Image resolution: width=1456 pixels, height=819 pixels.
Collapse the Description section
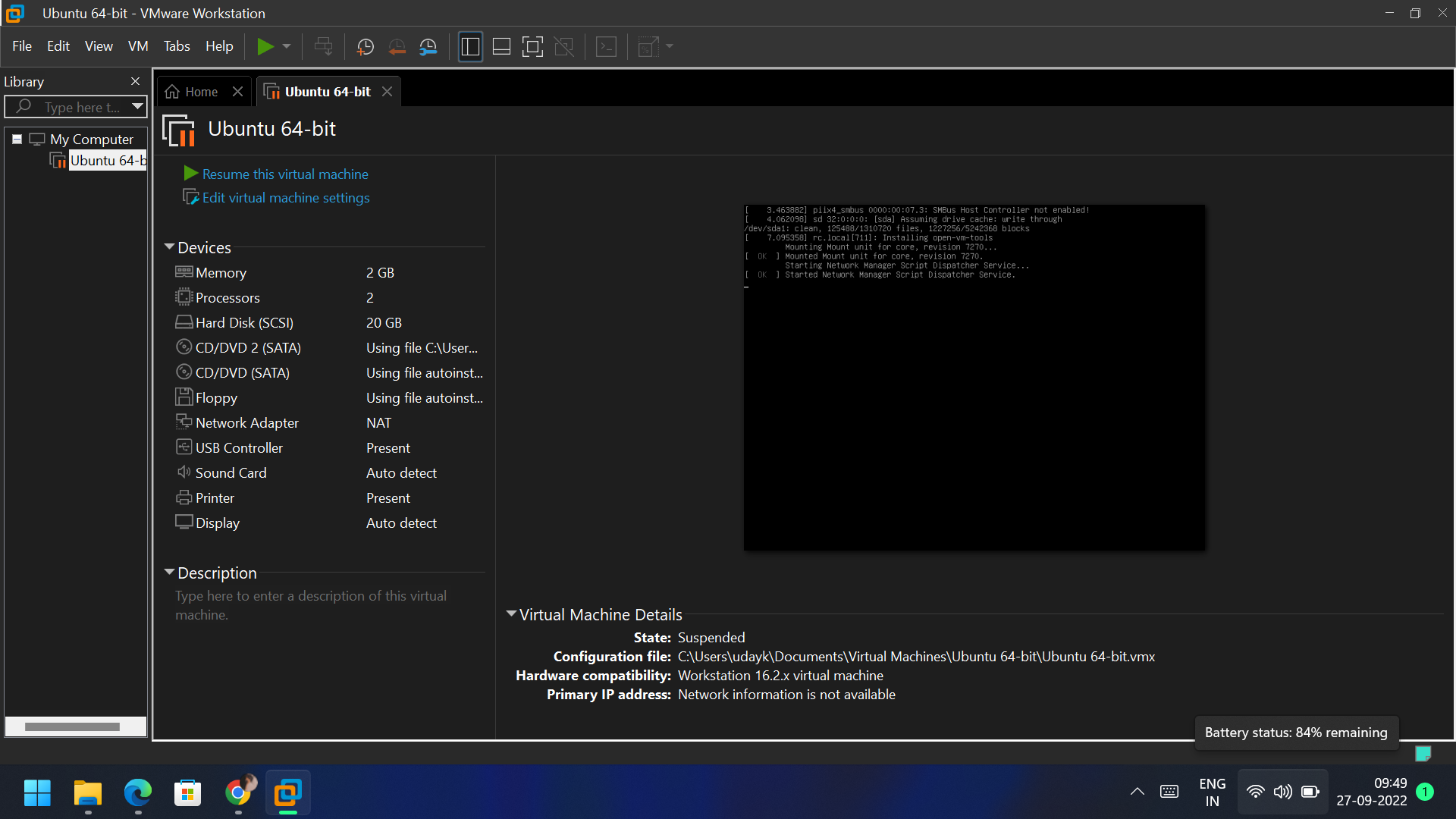(x=169, y=573)
